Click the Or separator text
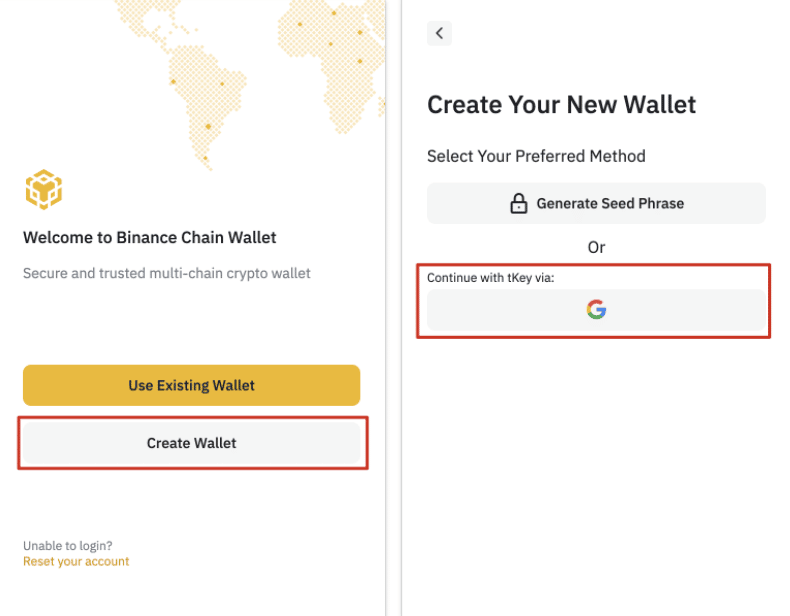 [596, 247]
